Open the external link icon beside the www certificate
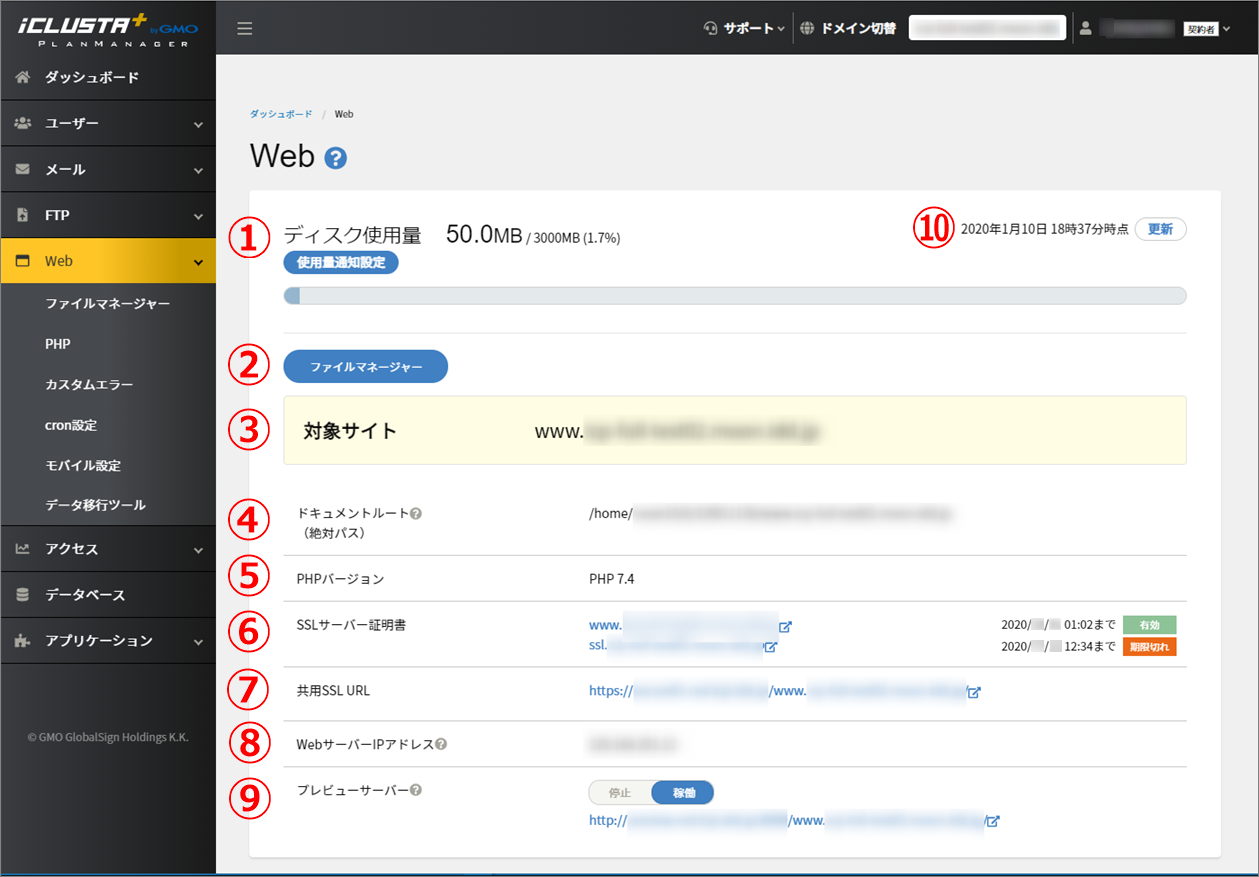The height and width of the screenshot is (877, 1259). tap(786, 626)
